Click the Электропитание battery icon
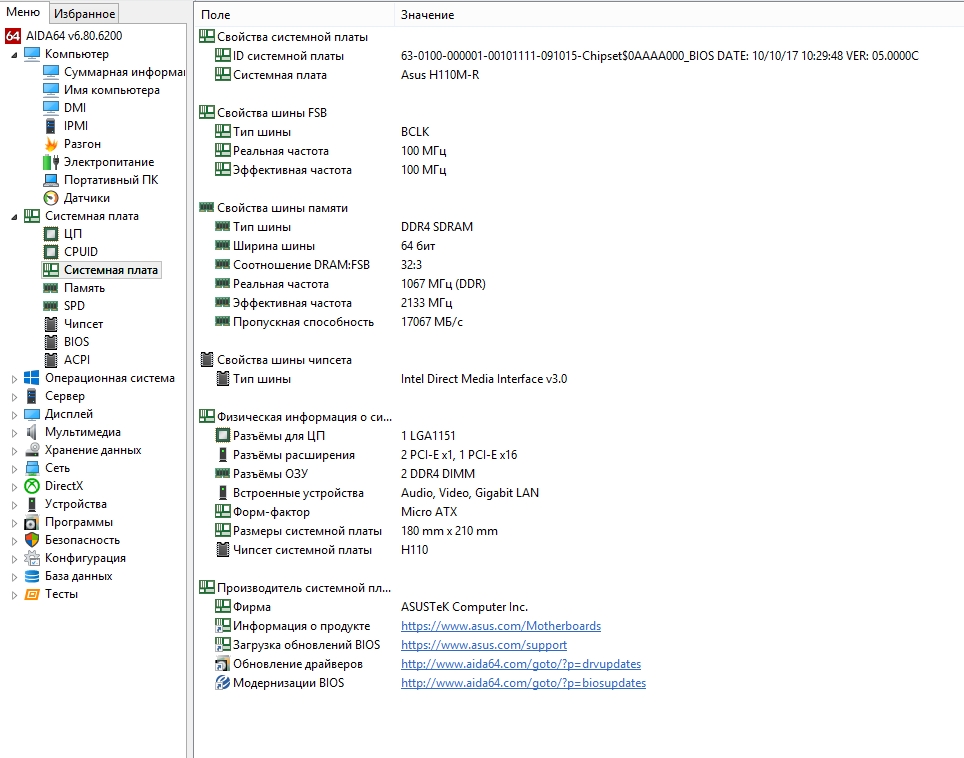Viewport: 964px width, 758px height. [51, 162]
